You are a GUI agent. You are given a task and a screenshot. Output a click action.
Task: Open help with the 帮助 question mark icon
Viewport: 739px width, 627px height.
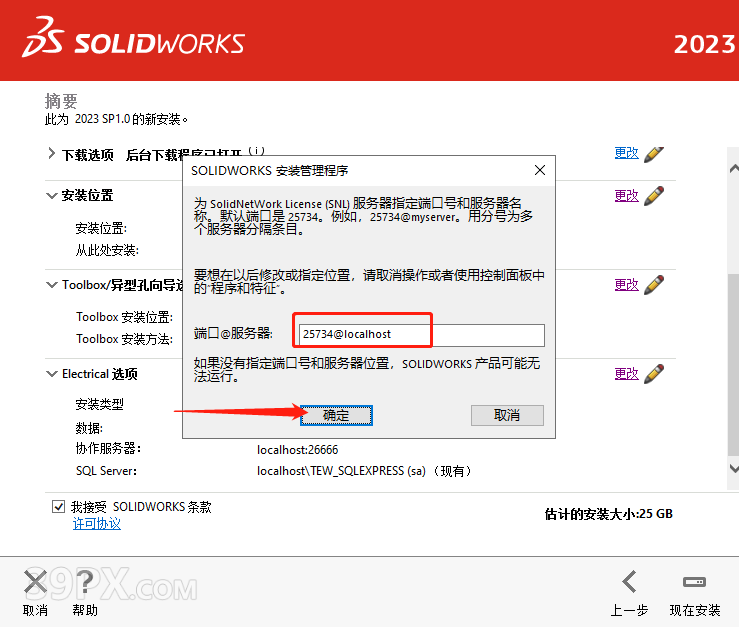click(x=85, y=582)
